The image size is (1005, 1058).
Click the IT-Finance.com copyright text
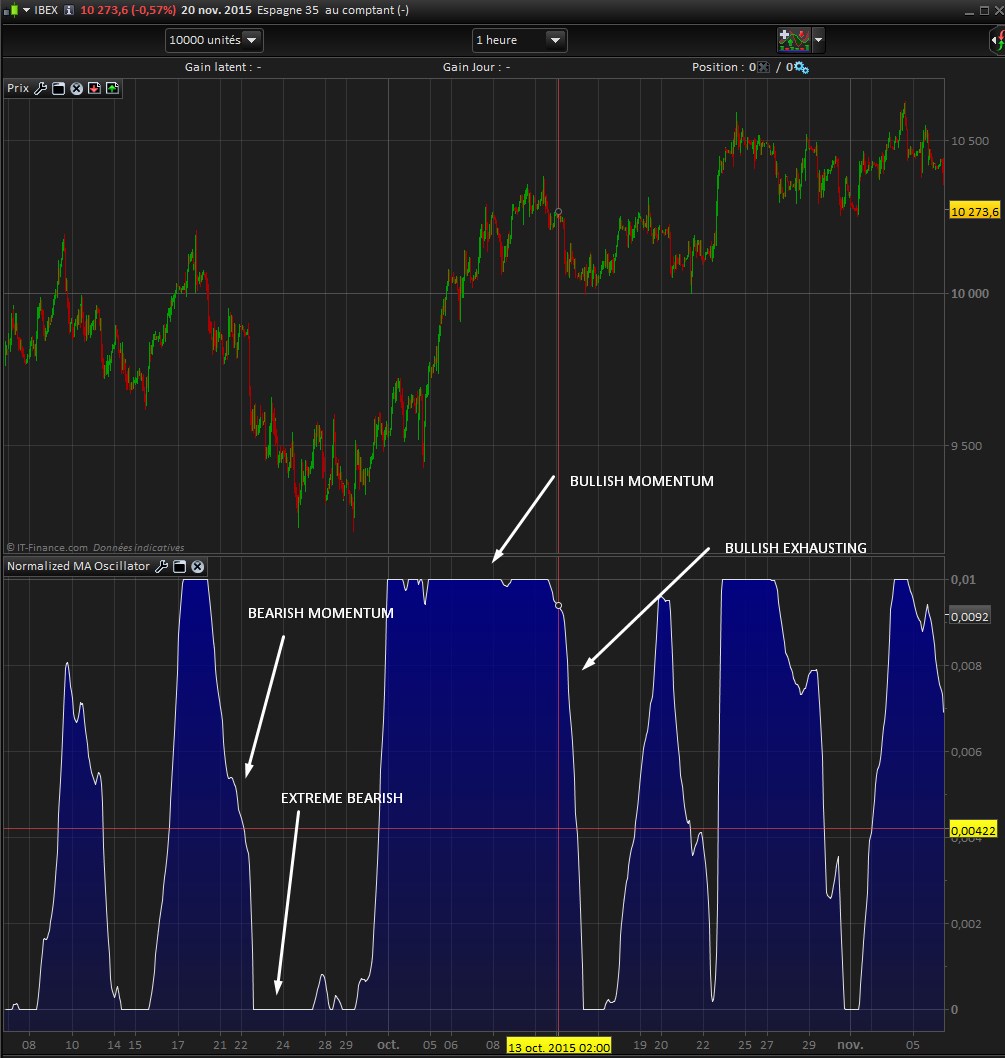click(x=47, y=548)
